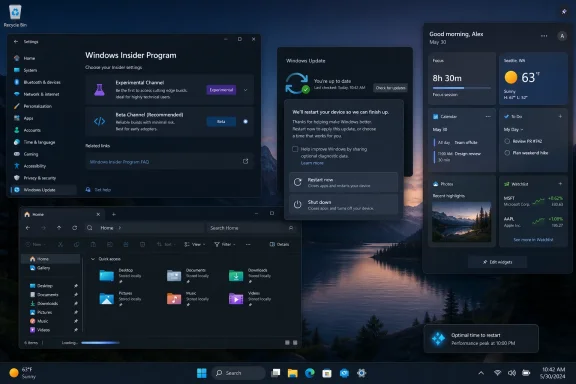Mark Review PR task as complete
Image resolution: width=576 pixels, height=384 pixels.
pos(507,141)
